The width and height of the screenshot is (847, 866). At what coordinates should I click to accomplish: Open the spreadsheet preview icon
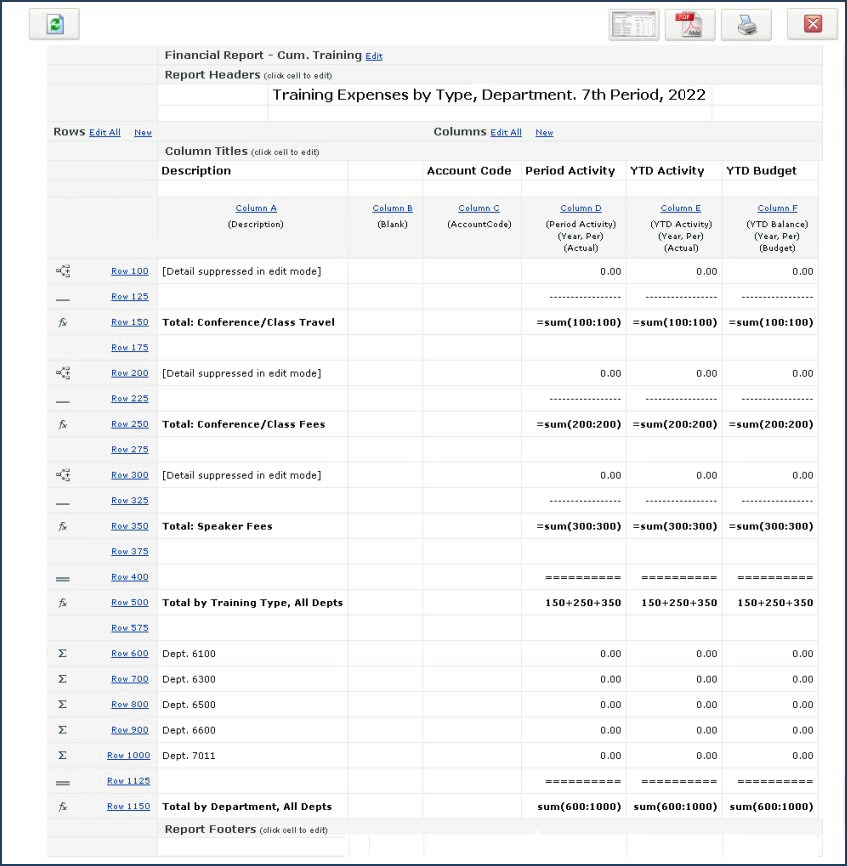634,25
